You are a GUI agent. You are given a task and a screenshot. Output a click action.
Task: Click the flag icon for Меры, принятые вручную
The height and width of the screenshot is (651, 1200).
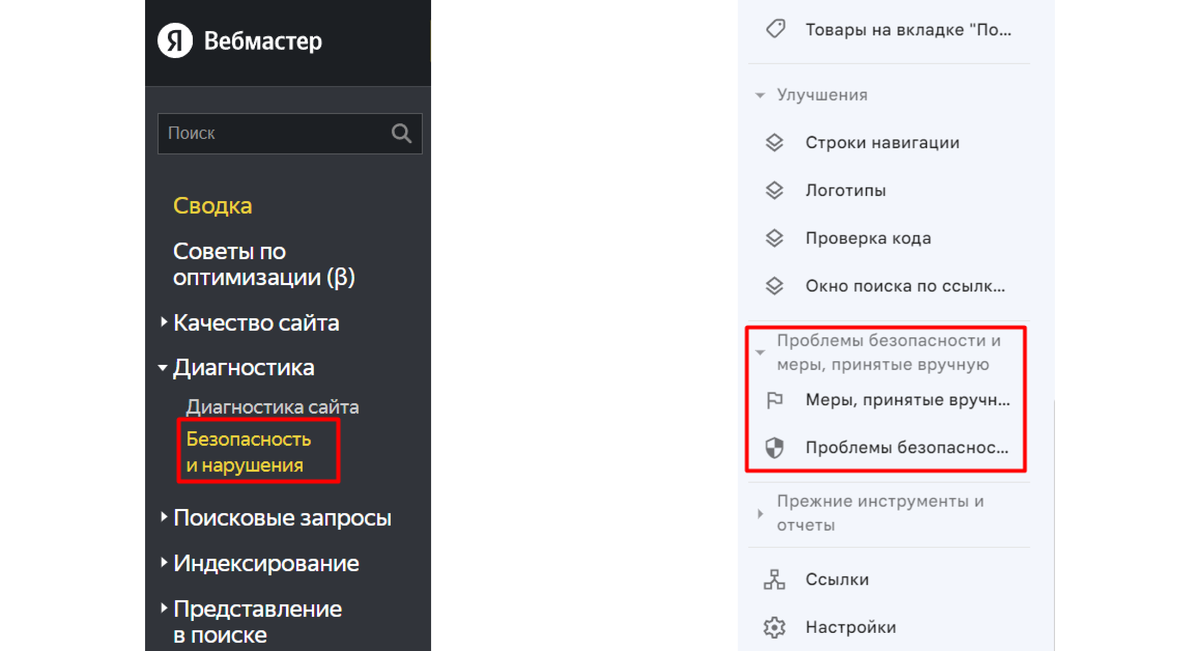pyautogui.click(x=774, y=399)
